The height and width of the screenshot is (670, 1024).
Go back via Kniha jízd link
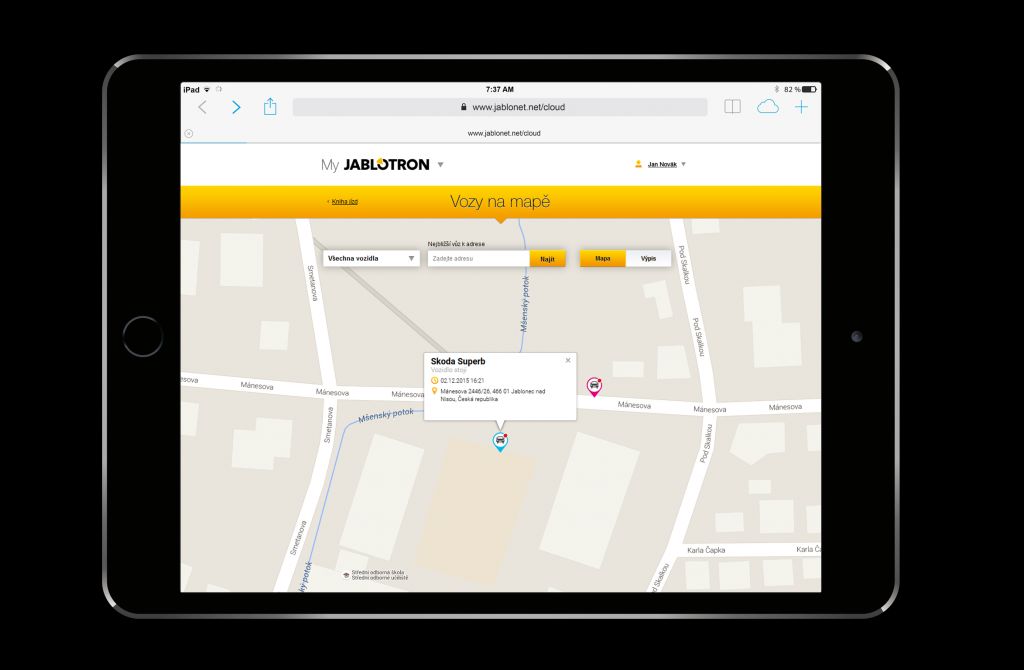click(x=343, y=202)
